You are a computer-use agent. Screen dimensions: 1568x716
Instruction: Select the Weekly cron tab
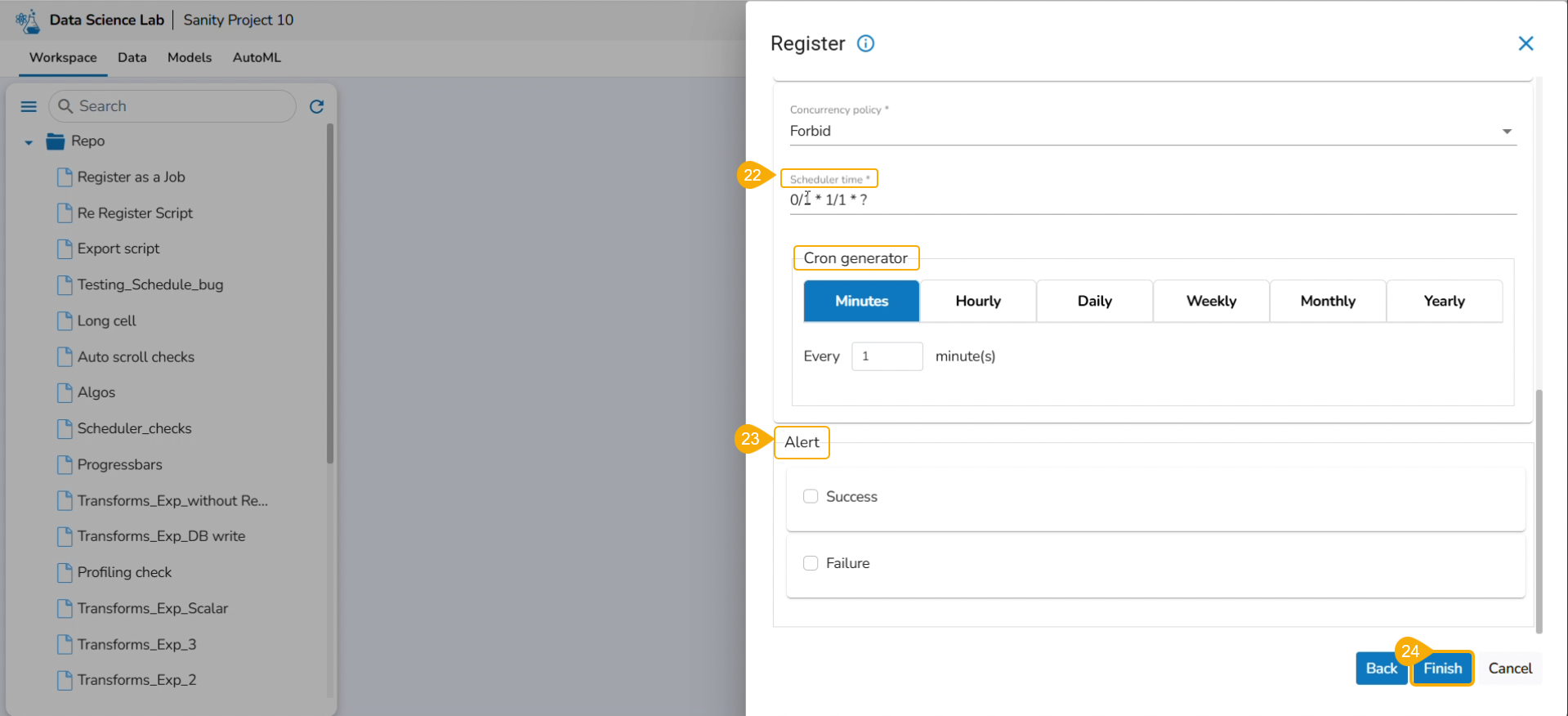click(x=1211, y=301)
